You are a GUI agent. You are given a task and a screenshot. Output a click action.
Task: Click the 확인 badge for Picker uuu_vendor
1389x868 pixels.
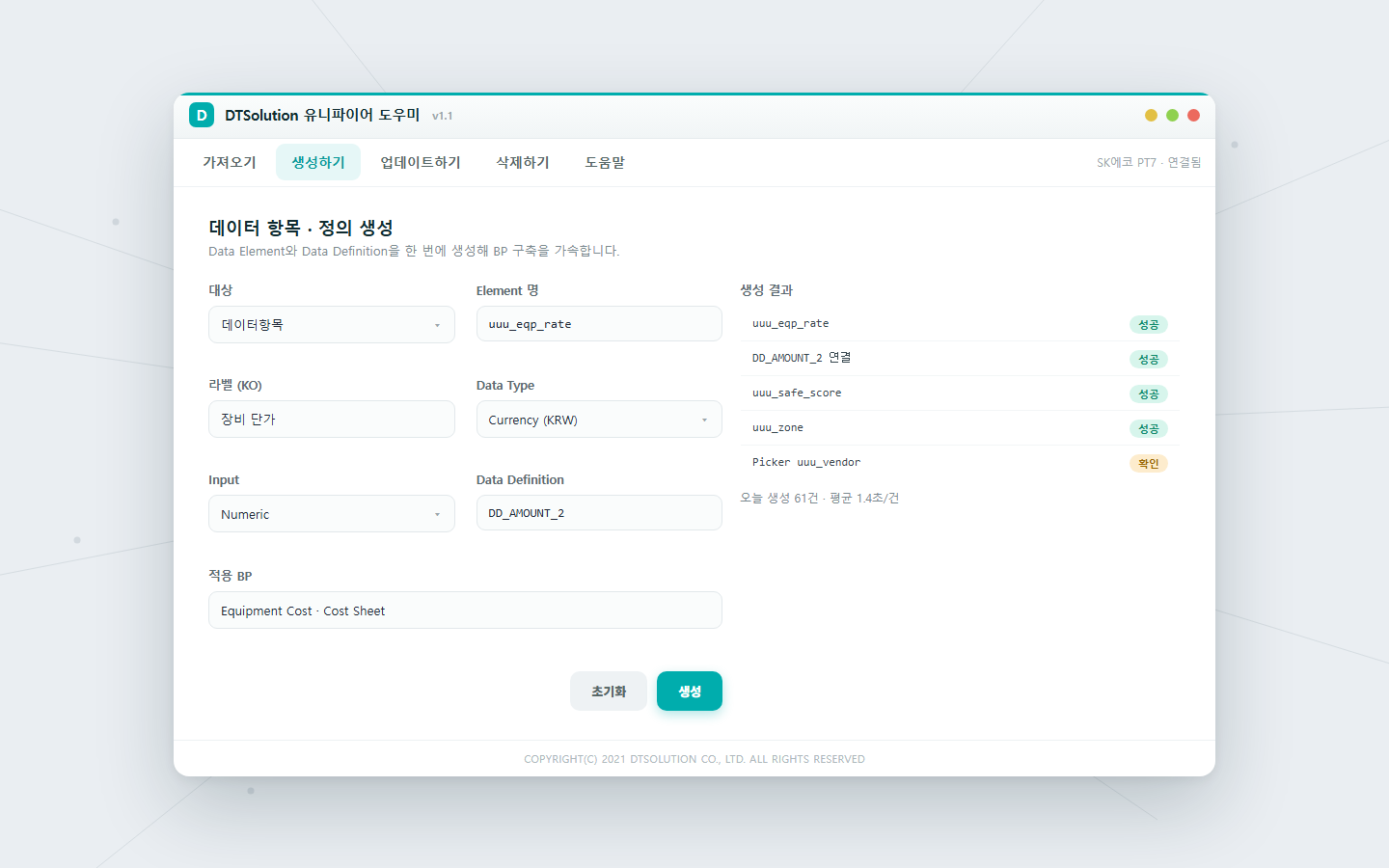click(x=1149, y=464)
